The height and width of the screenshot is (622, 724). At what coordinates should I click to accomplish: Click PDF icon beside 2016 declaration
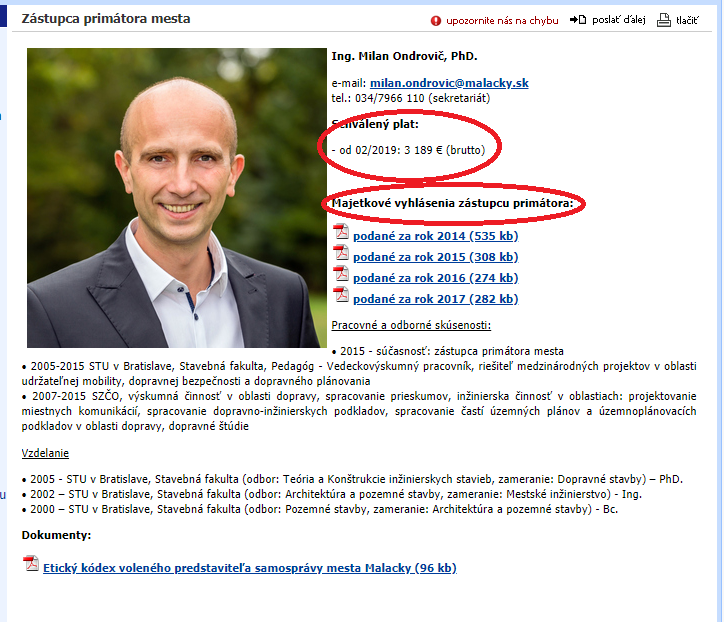pyautogui.click(x=341, y=274)
